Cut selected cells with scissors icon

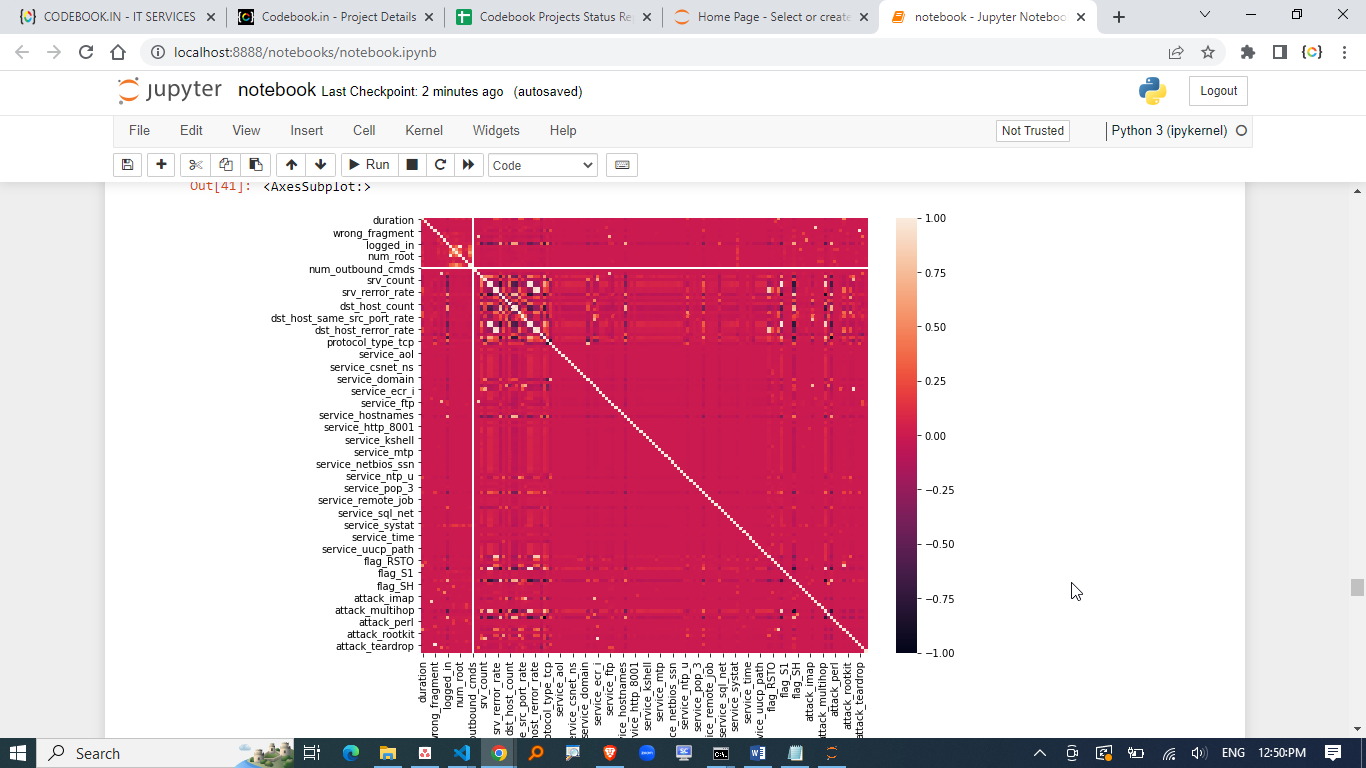195,165
